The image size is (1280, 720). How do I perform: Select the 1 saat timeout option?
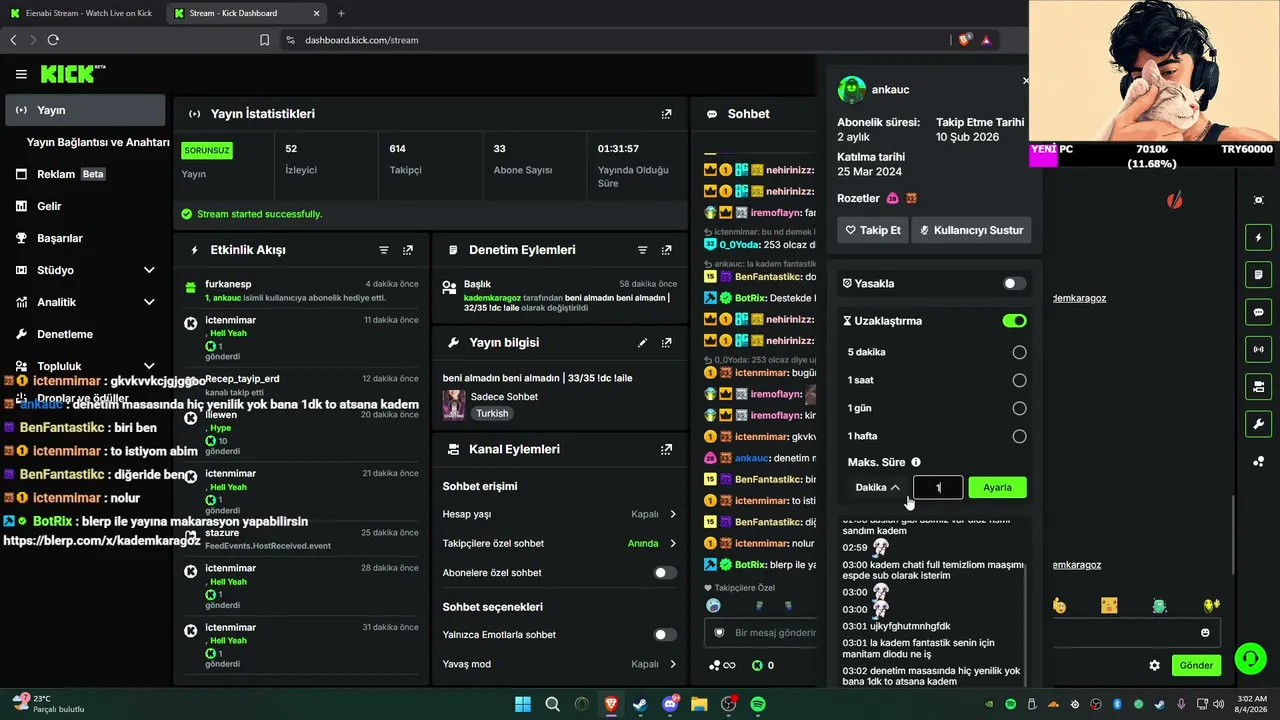pos(1019,380)
